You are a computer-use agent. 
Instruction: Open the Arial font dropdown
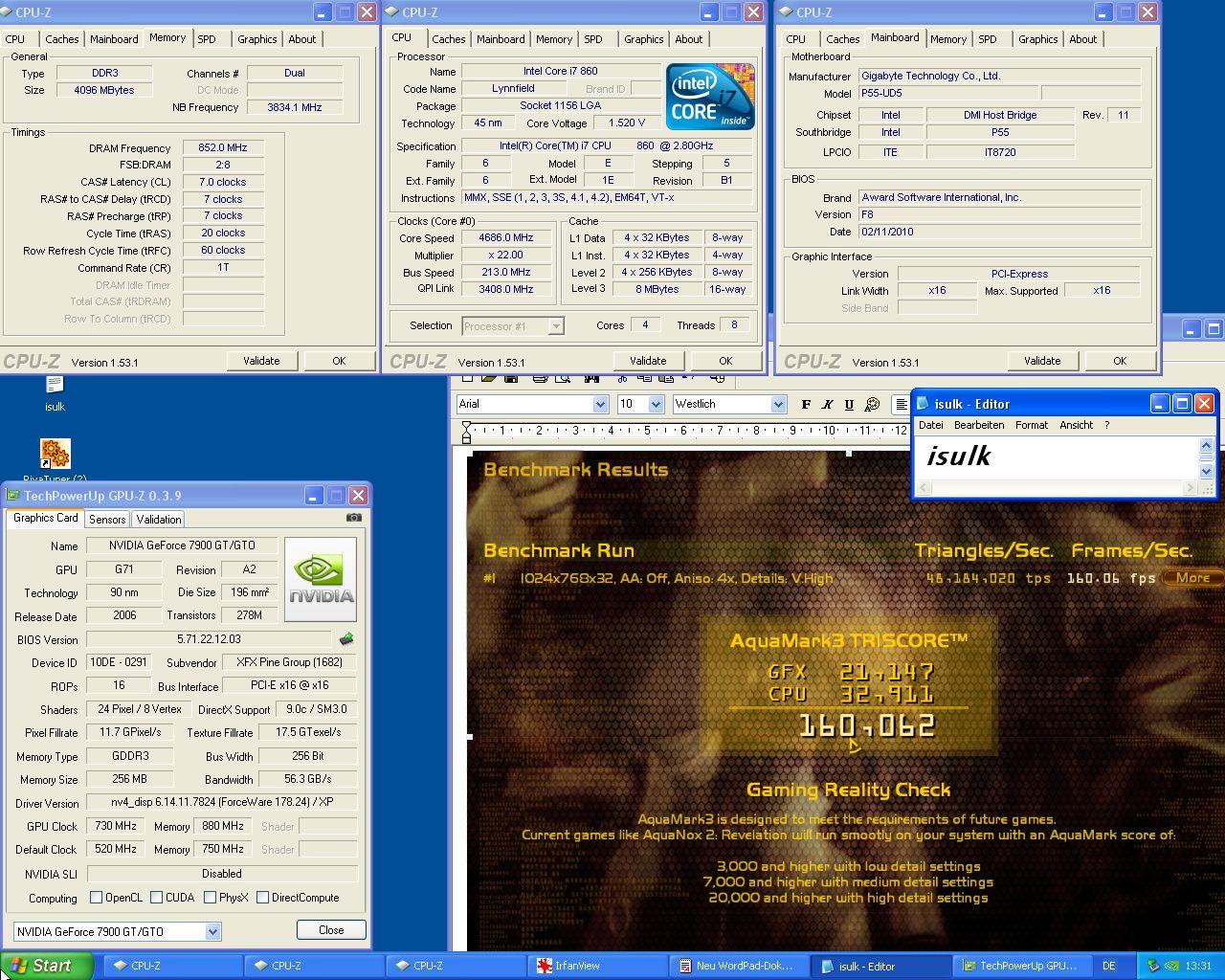click(x=600, y=404)
